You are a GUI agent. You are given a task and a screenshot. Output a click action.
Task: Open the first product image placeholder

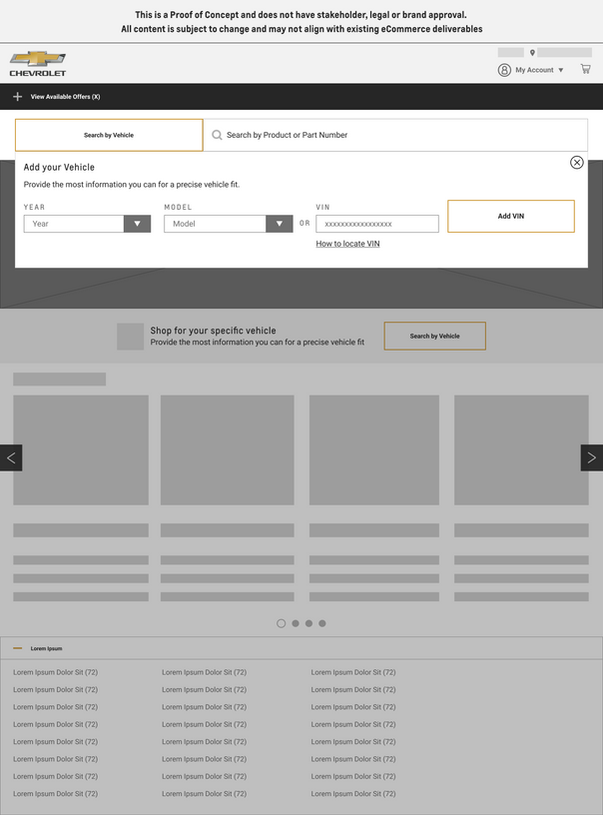tap(81, 450)
